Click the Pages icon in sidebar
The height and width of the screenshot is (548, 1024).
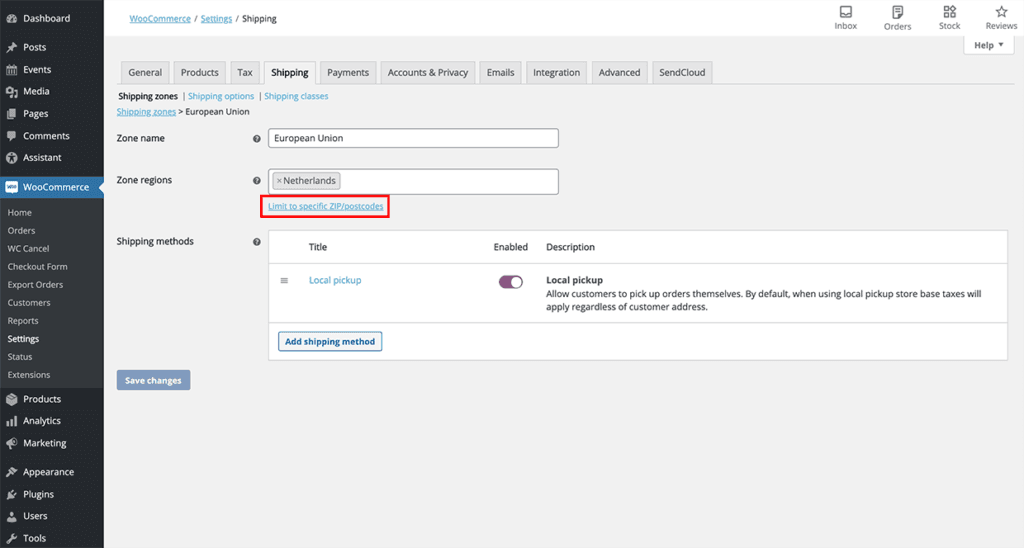(12, 114)
